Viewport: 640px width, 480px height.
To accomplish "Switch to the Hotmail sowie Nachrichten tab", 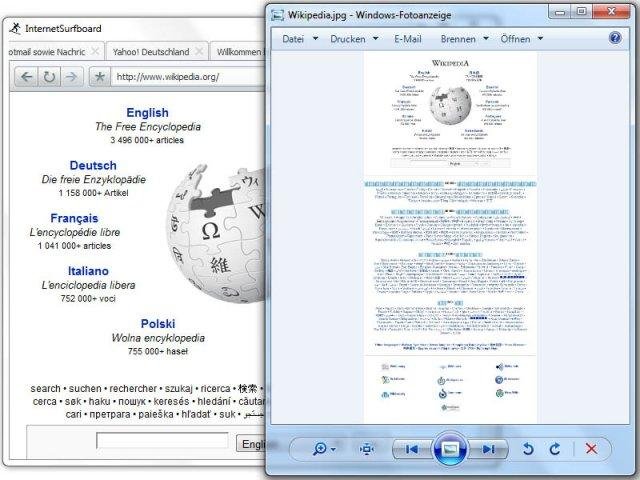I will (47, 52).
